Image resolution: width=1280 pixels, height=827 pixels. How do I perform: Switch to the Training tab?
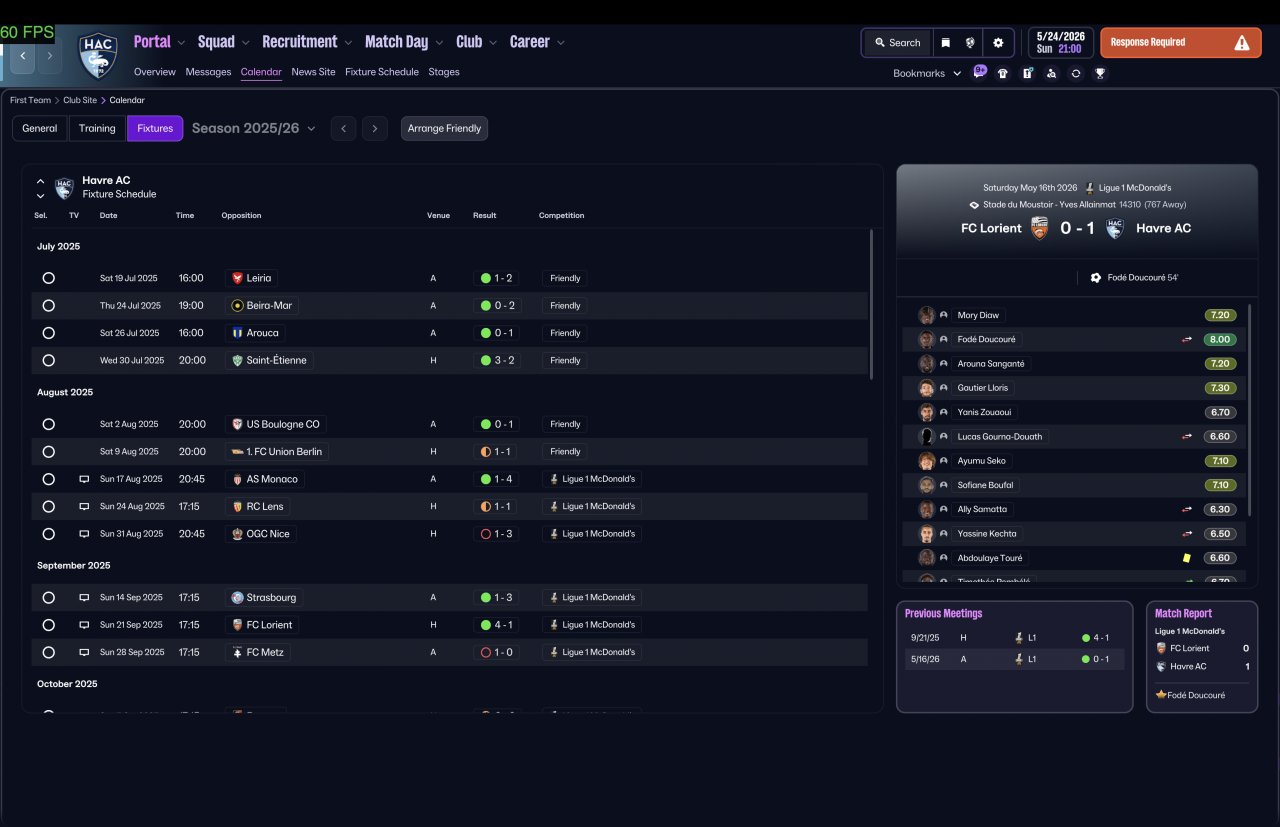tap(97, 128)
